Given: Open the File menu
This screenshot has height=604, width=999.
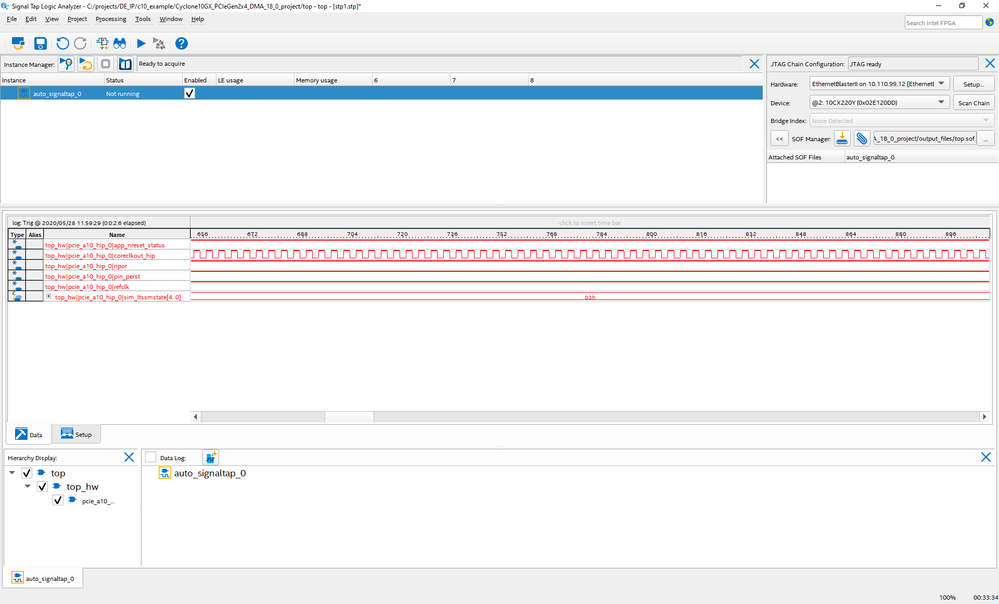Looking at the screenshot, I should [11, 19].
